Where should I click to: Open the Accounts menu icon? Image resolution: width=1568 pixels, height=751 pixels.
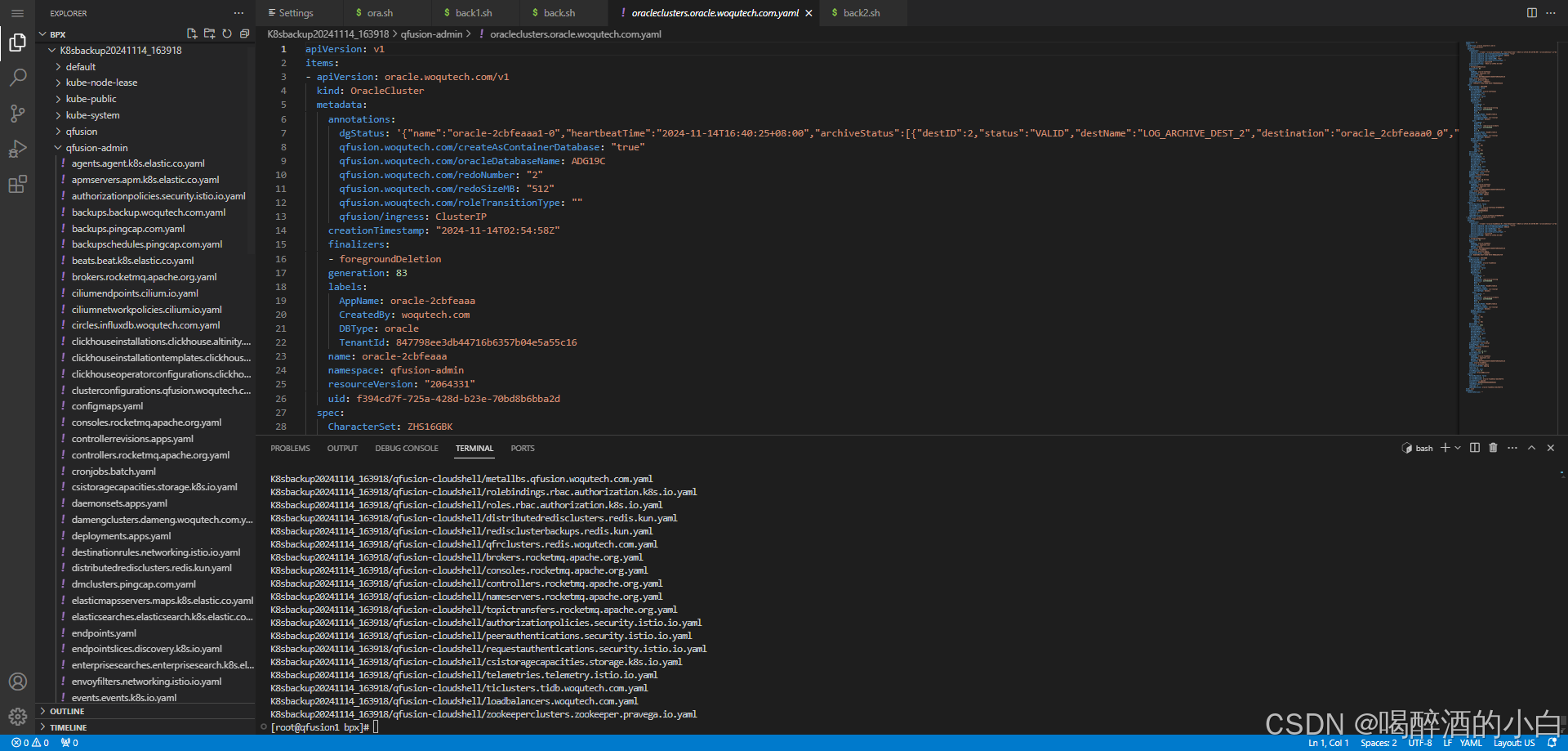point(17,682)
